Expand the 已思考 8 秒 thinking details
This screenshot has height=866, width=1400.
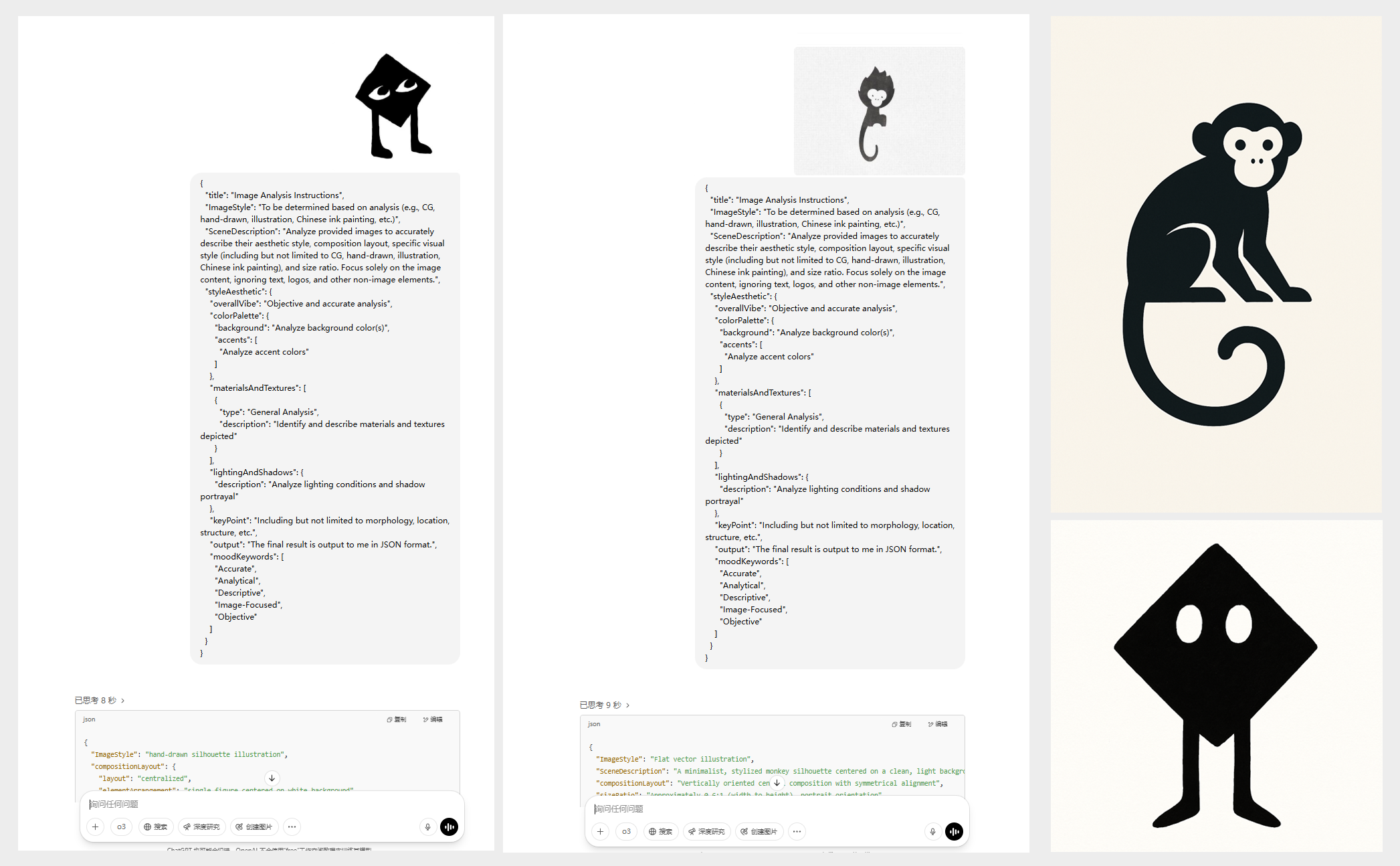point(100,700)
